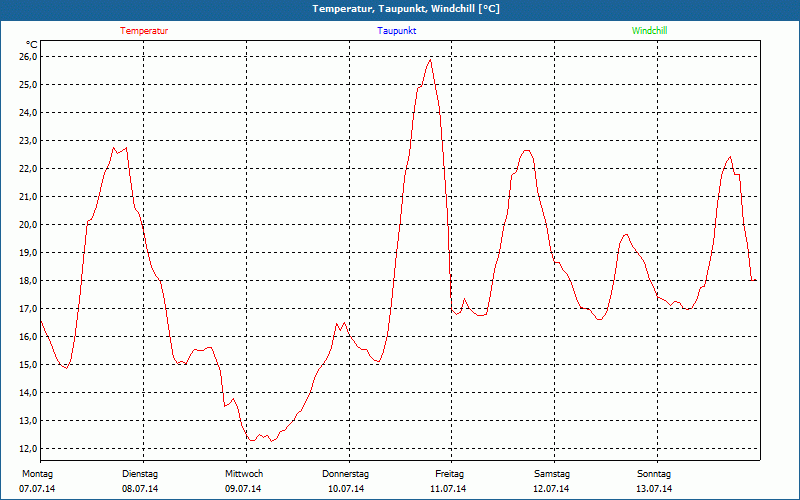Click the red Temperatur legend label
The image size is (800, 500).
pos(144,31)
